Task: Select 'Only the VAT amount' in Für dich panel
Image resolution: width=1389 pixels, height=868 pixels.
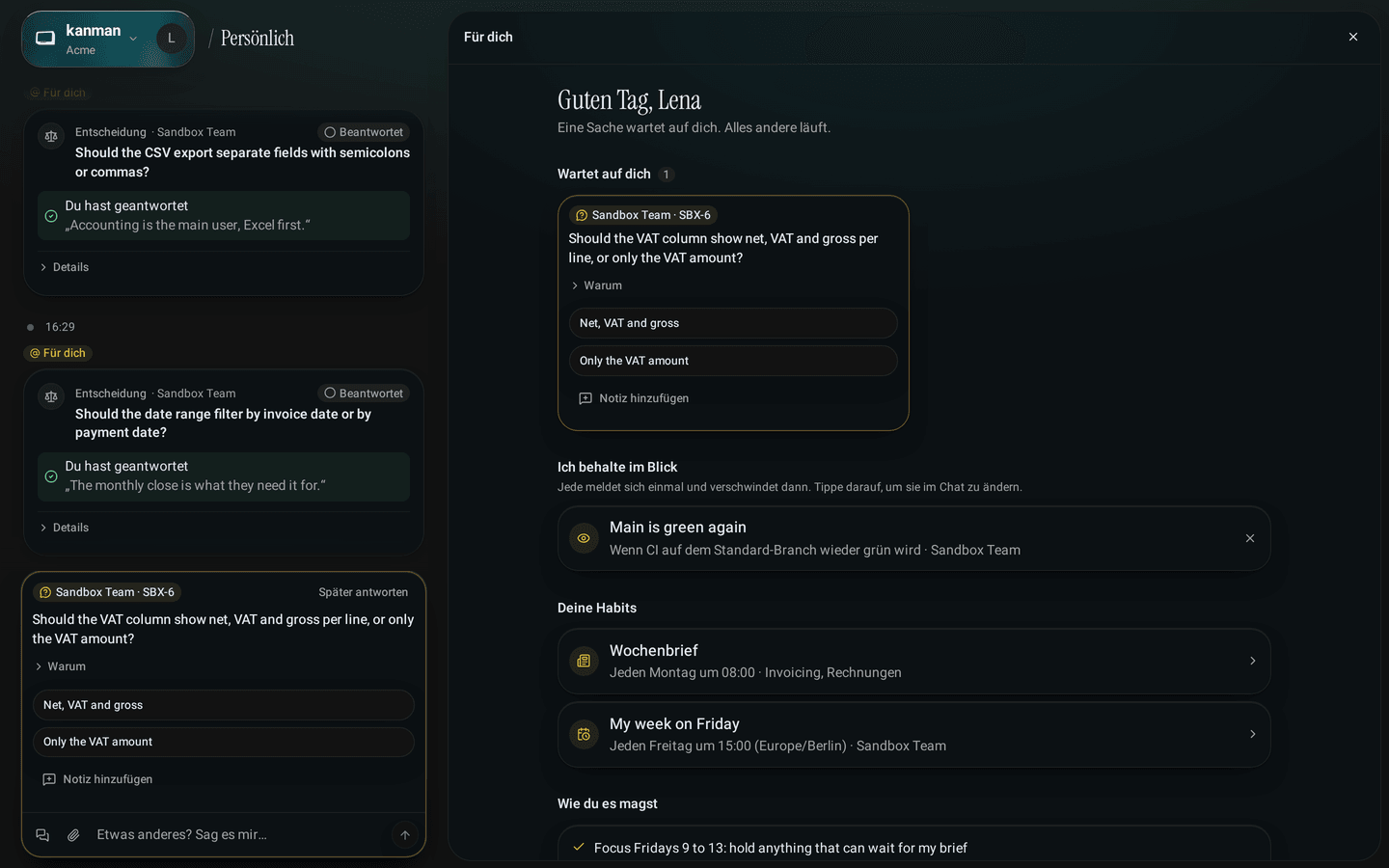Action: (x=733, y=361)
